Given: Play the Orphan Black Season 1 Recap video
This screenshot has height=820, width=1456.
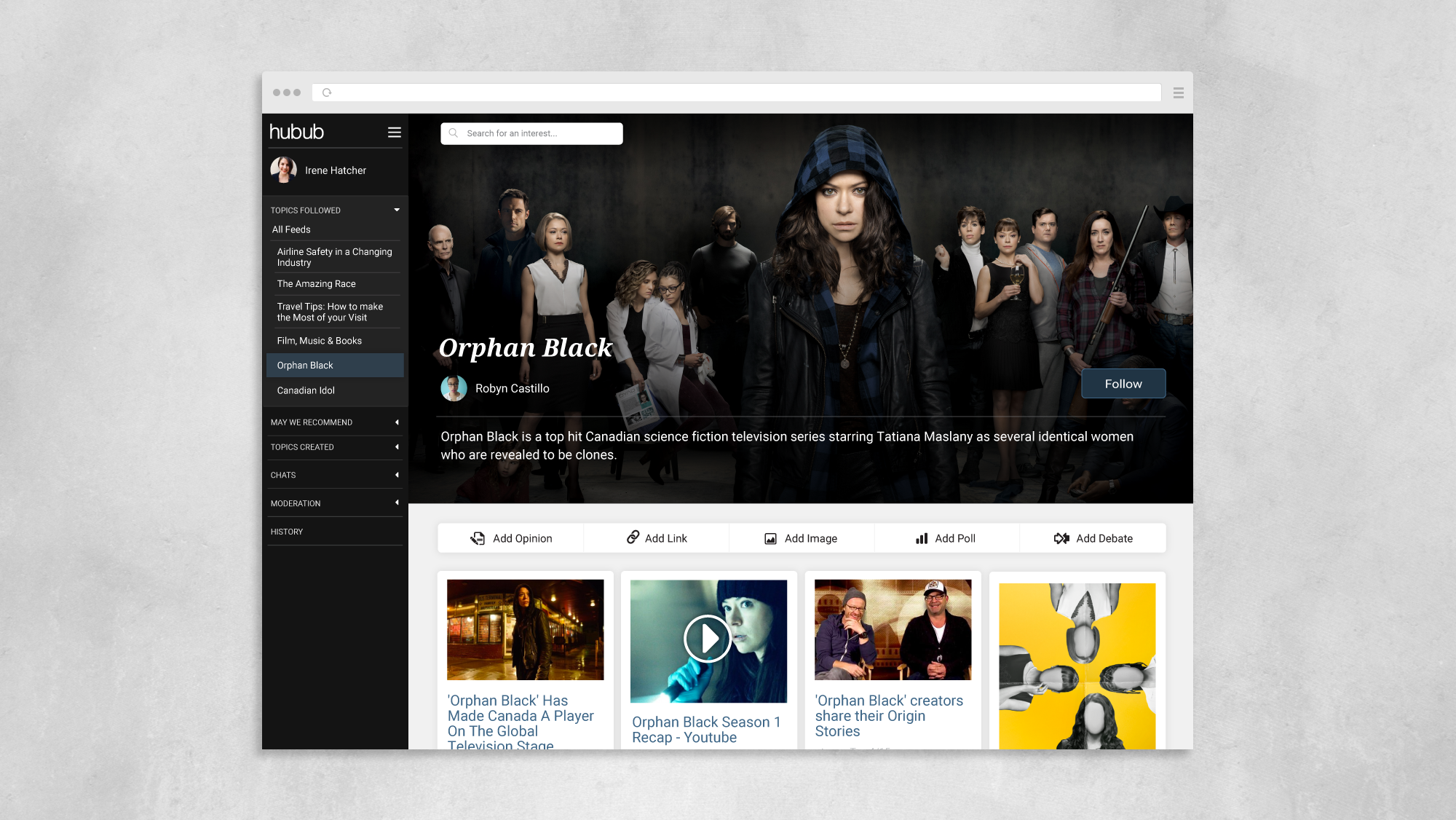Looking at the screenshot, I should click(x=708, y=639).
